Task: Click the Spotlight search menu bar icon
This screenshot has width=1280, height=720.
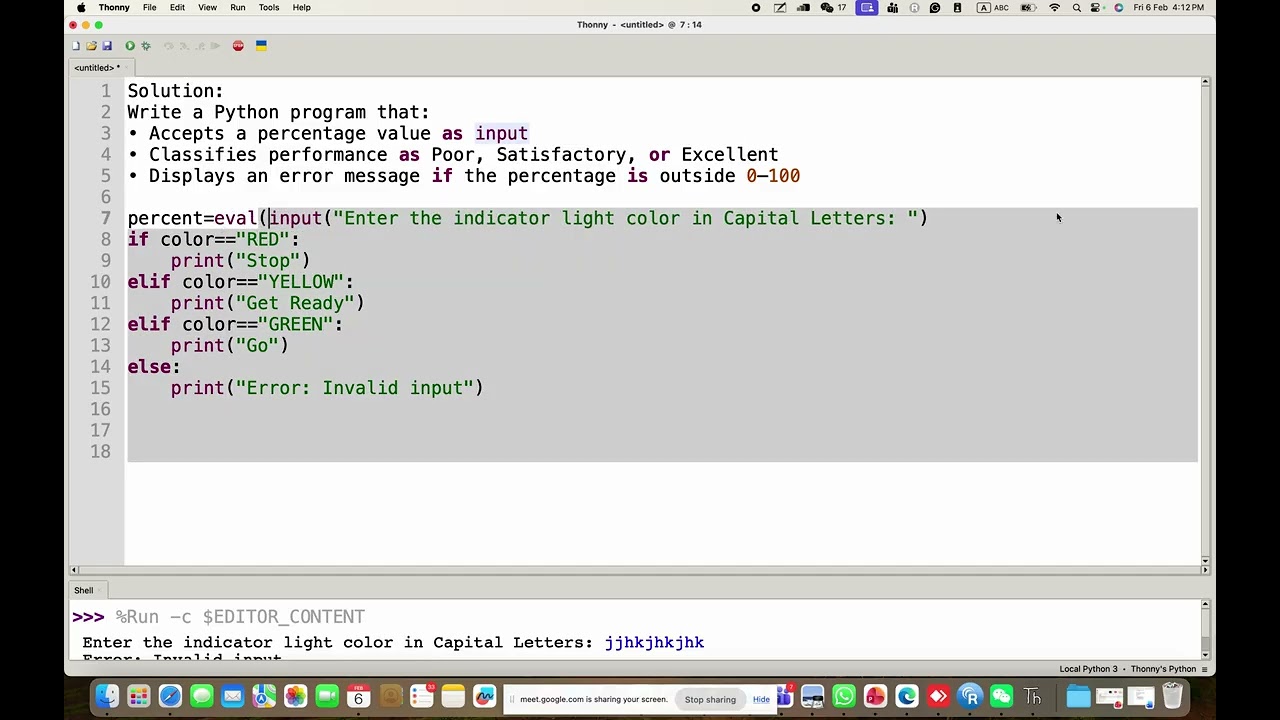Action: tap(1077, 7)
